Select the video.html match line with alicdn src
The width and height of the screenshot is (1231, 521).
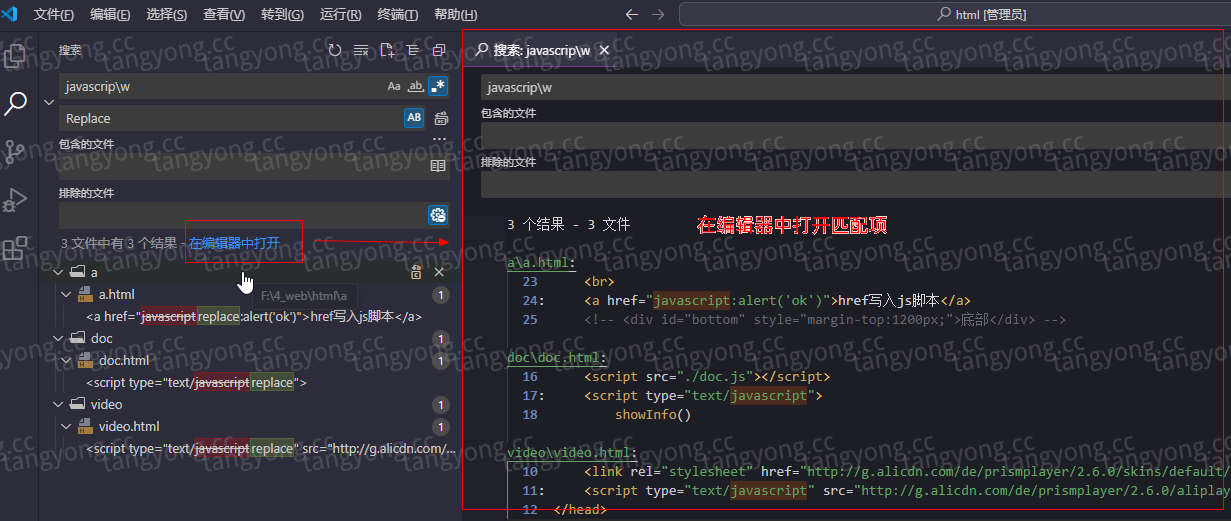[271, 449]
